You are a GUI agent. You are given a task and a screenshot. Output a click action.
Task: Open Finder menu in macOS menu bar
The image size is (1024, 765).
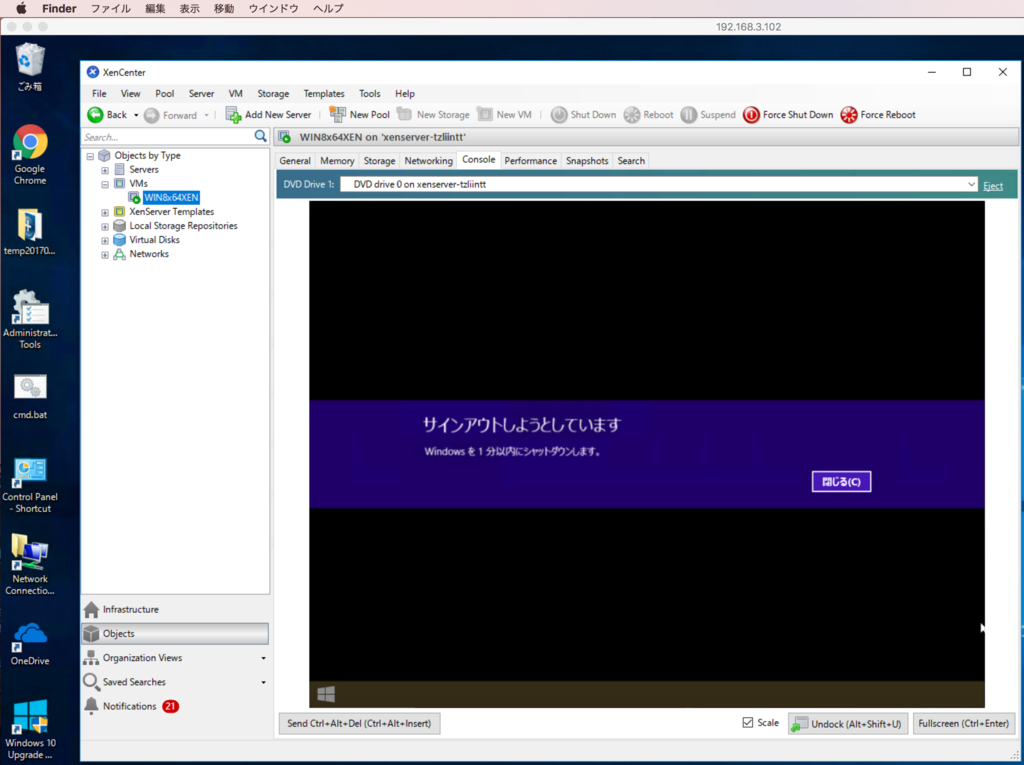pos(59,8)
